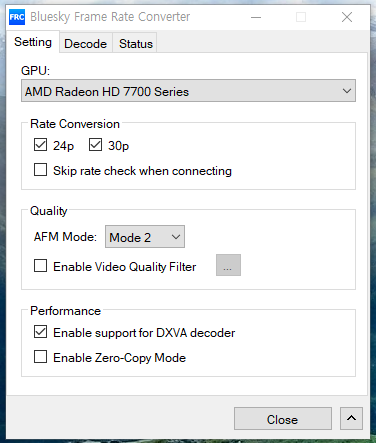Uncheck the 24p rate conversion checkbox
The width and height of the screenshot is (376, 443).
pos(40,145)
